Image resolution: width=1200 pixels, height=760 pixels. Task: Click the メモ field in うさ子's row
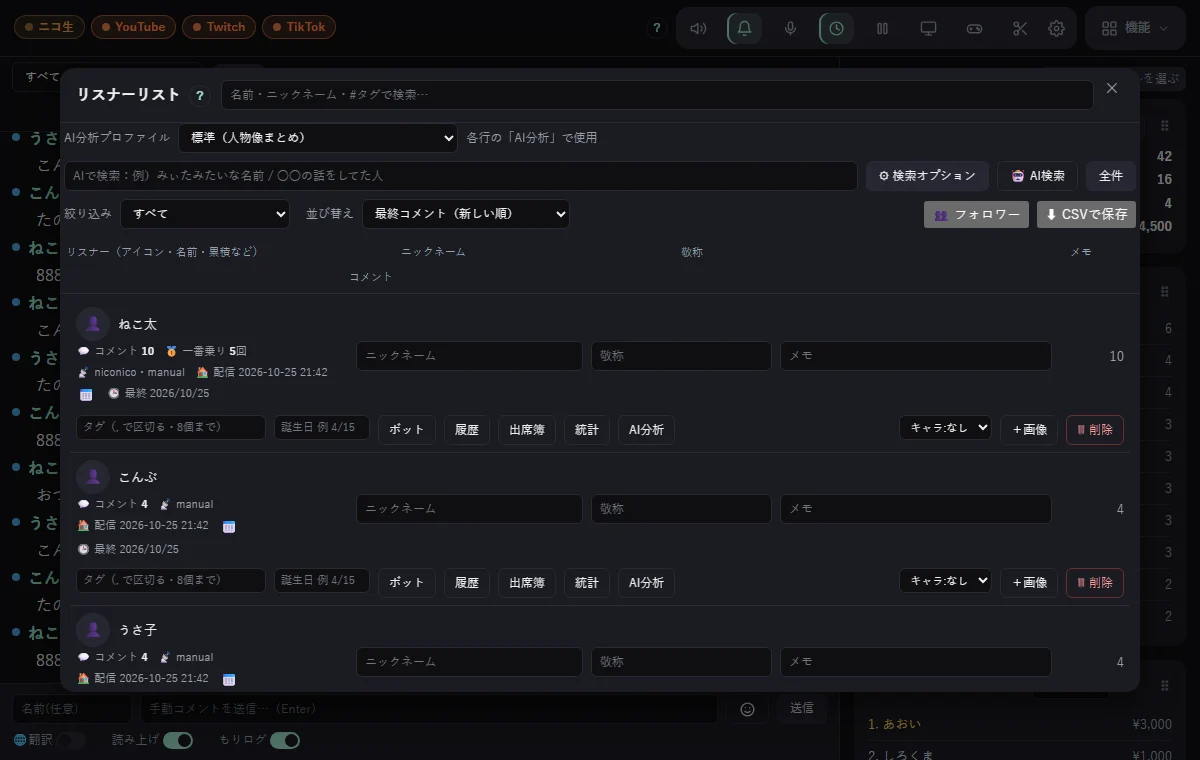click(x=916, y=662)
